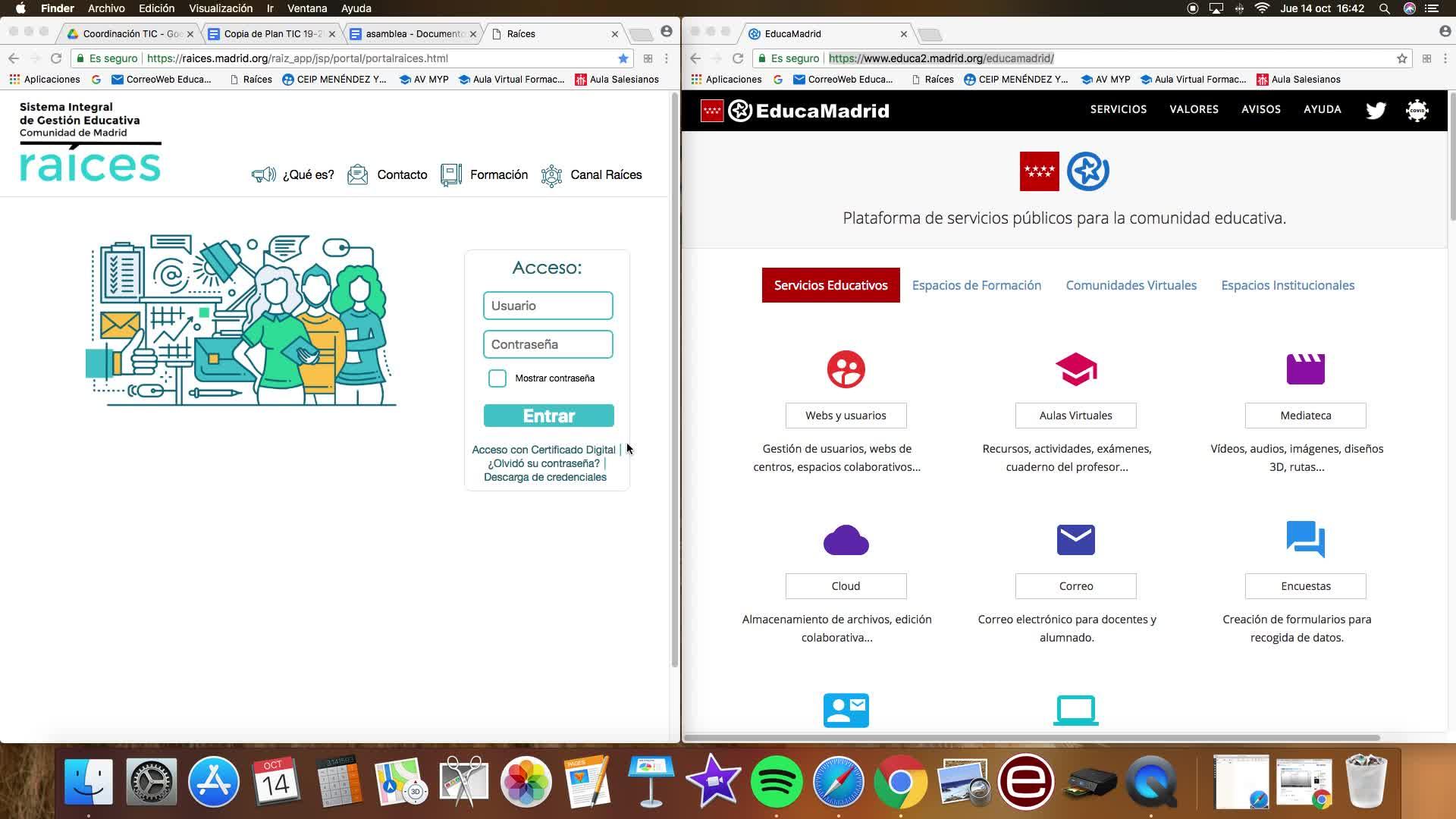Select the Comunidades Virtuales tab
Viewport: 1456px width, 819px height.
click(x=1131, y=285)
